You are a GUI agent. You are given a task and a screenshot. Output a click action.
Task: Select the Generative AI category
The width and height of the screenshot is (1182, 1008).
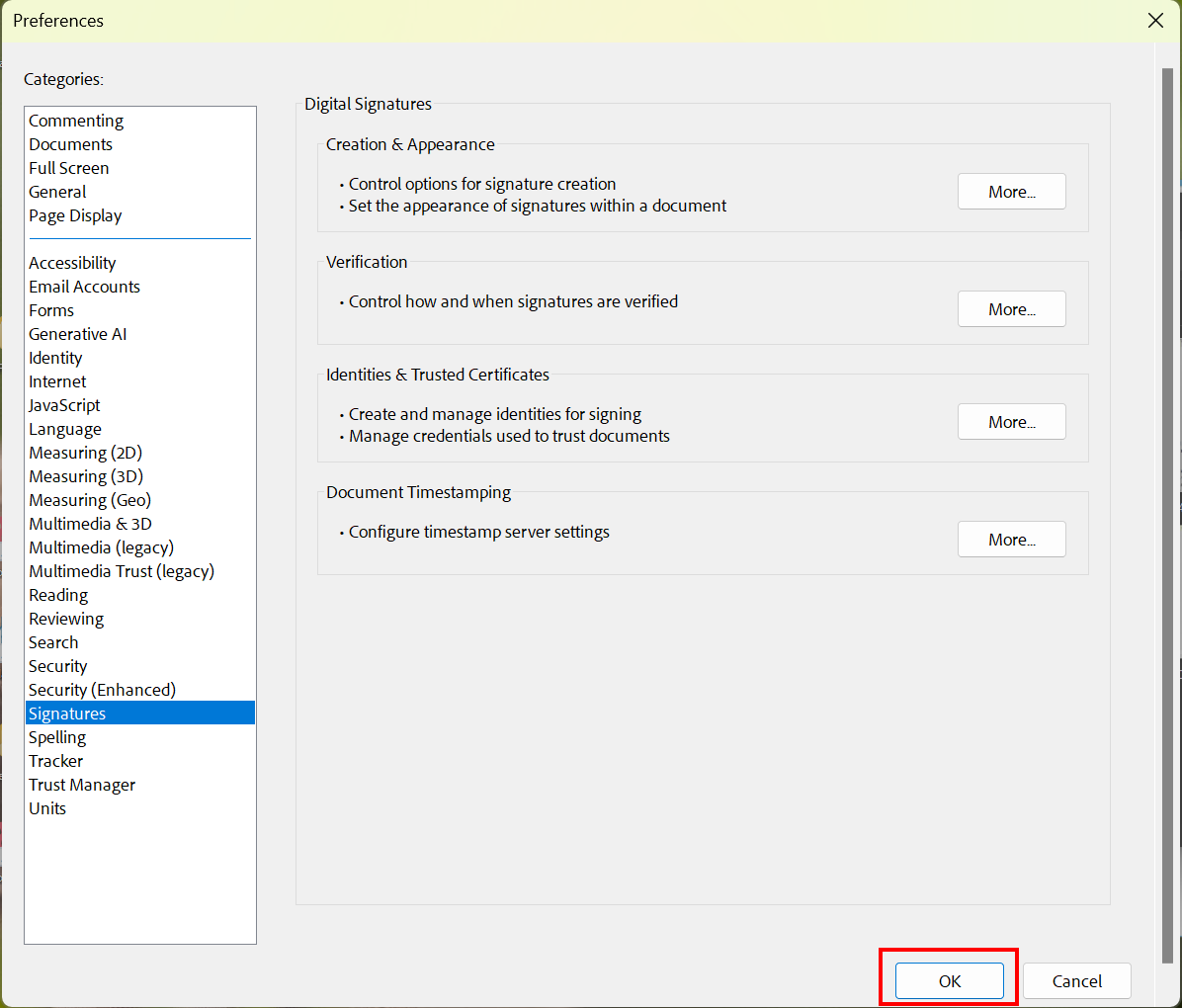tap(77, 334)
